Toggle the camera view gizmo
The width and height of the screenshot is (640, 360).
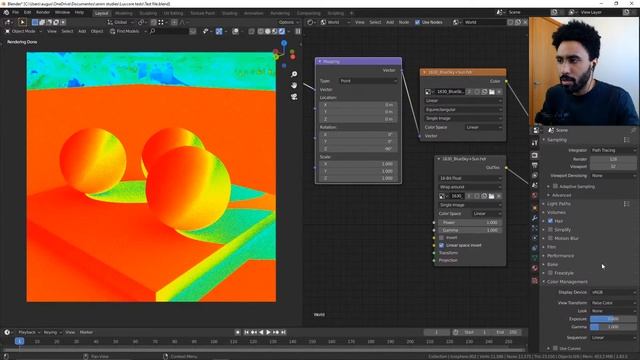294,97
